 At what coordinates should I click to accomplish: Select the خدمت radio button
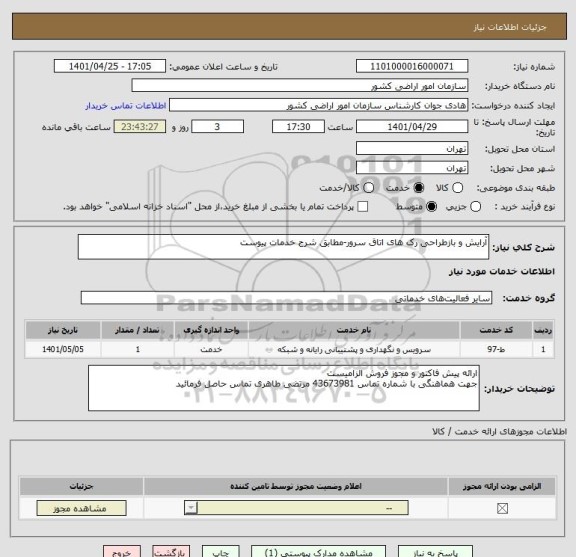point(418,188)
